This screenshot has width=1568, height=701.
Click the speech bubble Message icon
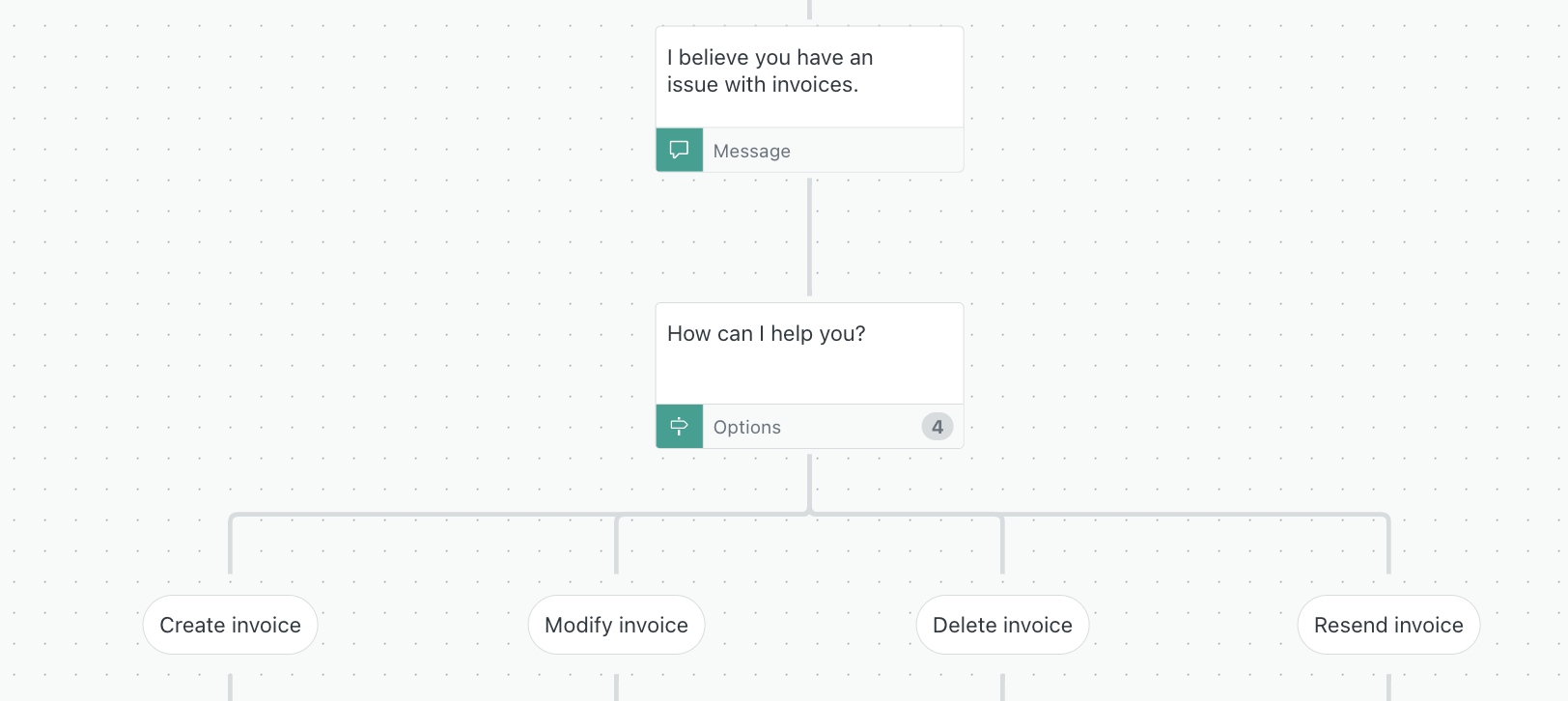coord(680,151)
